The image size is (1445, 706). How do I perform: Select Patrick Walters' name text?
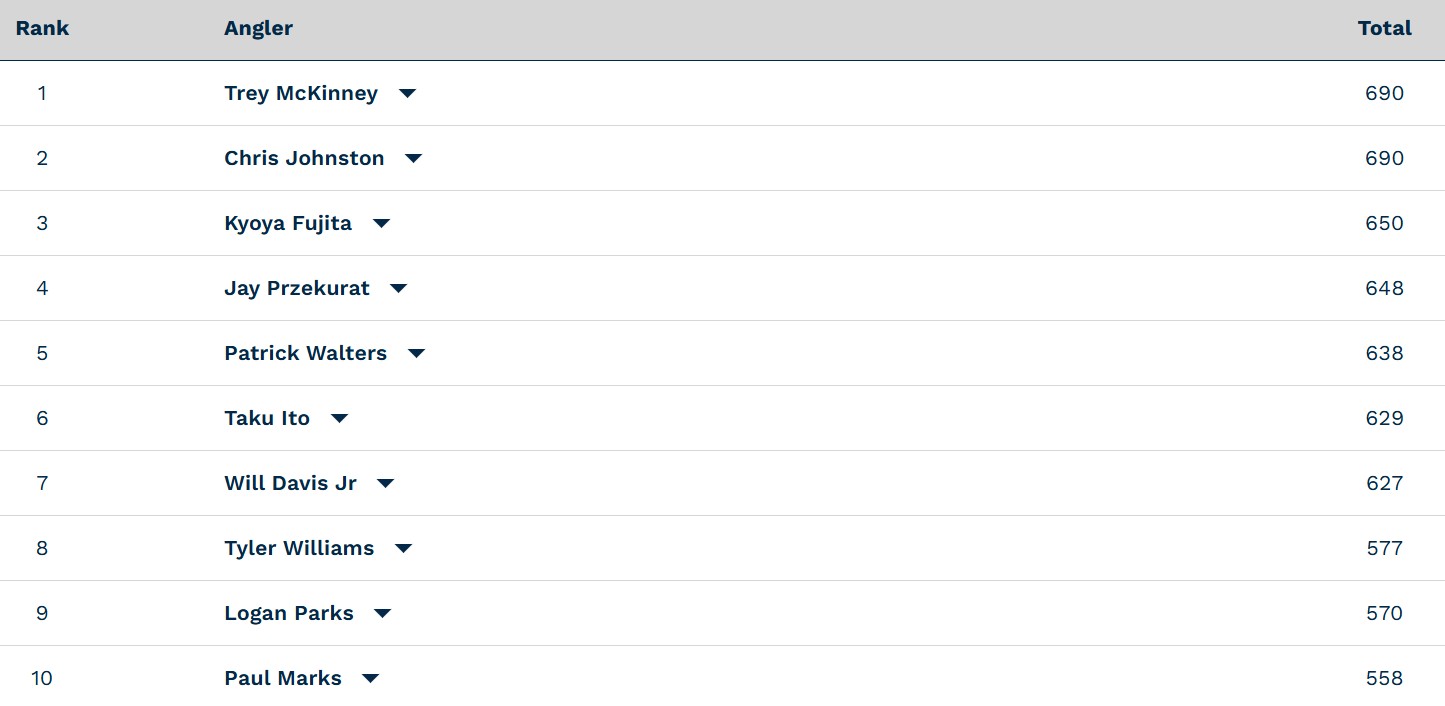coord(305,353)
